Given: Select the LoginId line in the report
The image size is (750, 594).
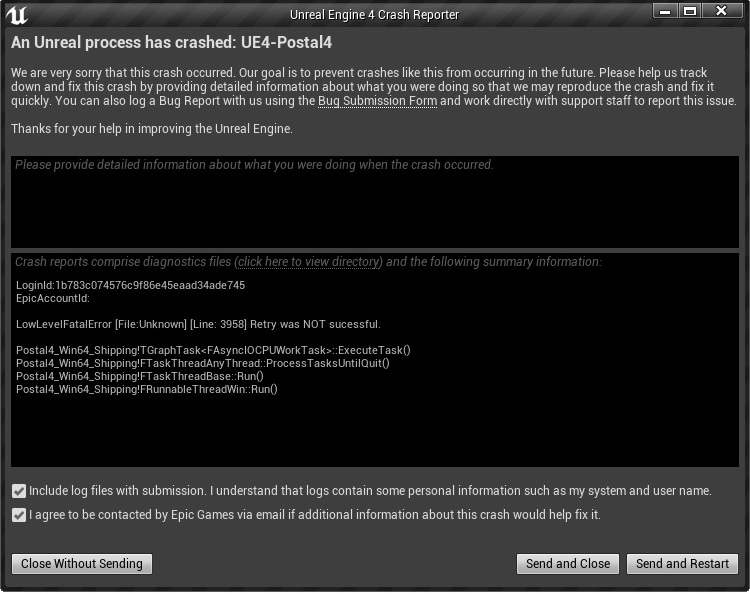Looking at the screenshot, I should (130, 286).
